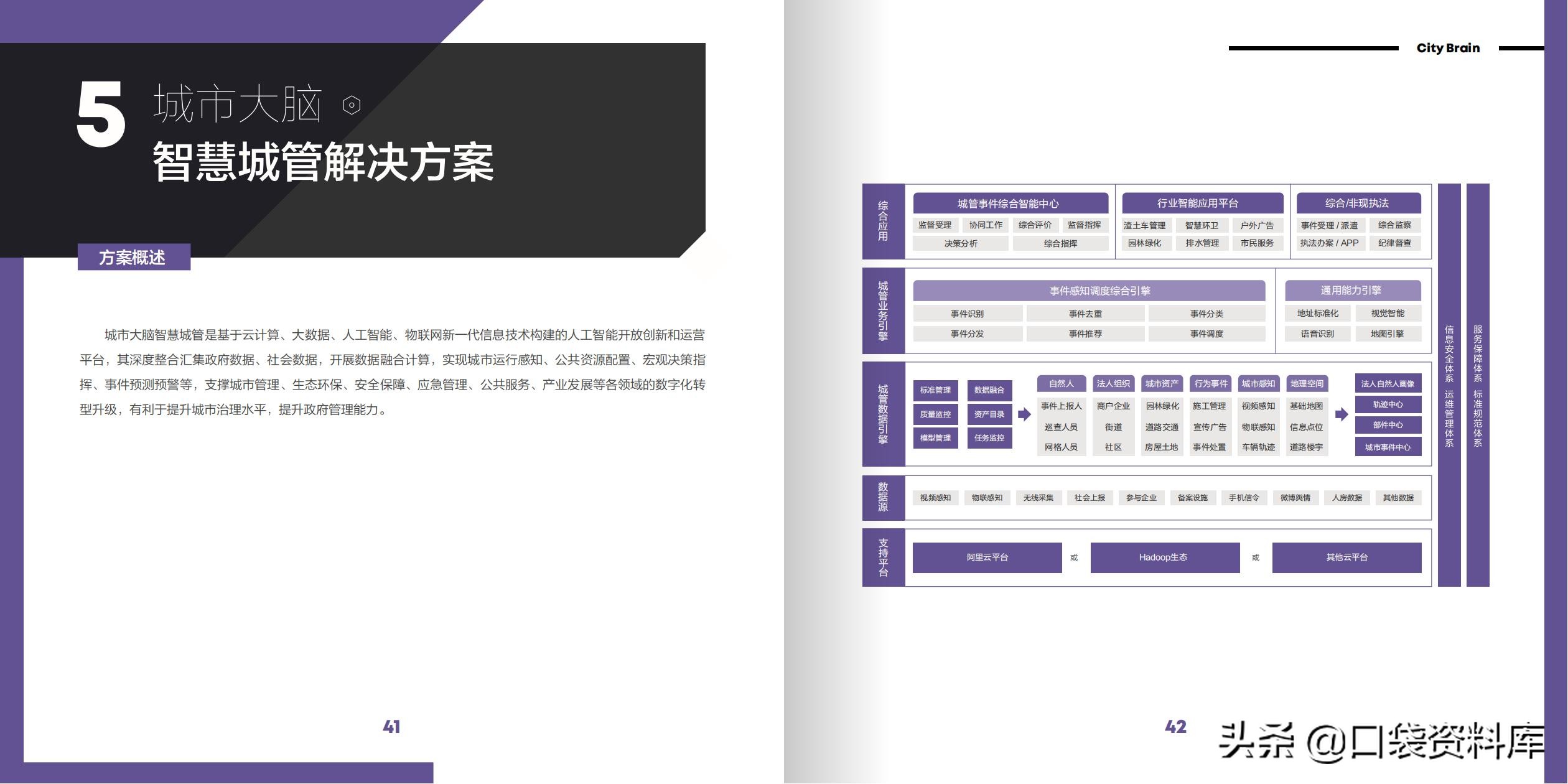This screenshot has height=784, width=1568.
Task: Select the 事件去重 cell
Action: point(1086,314)
